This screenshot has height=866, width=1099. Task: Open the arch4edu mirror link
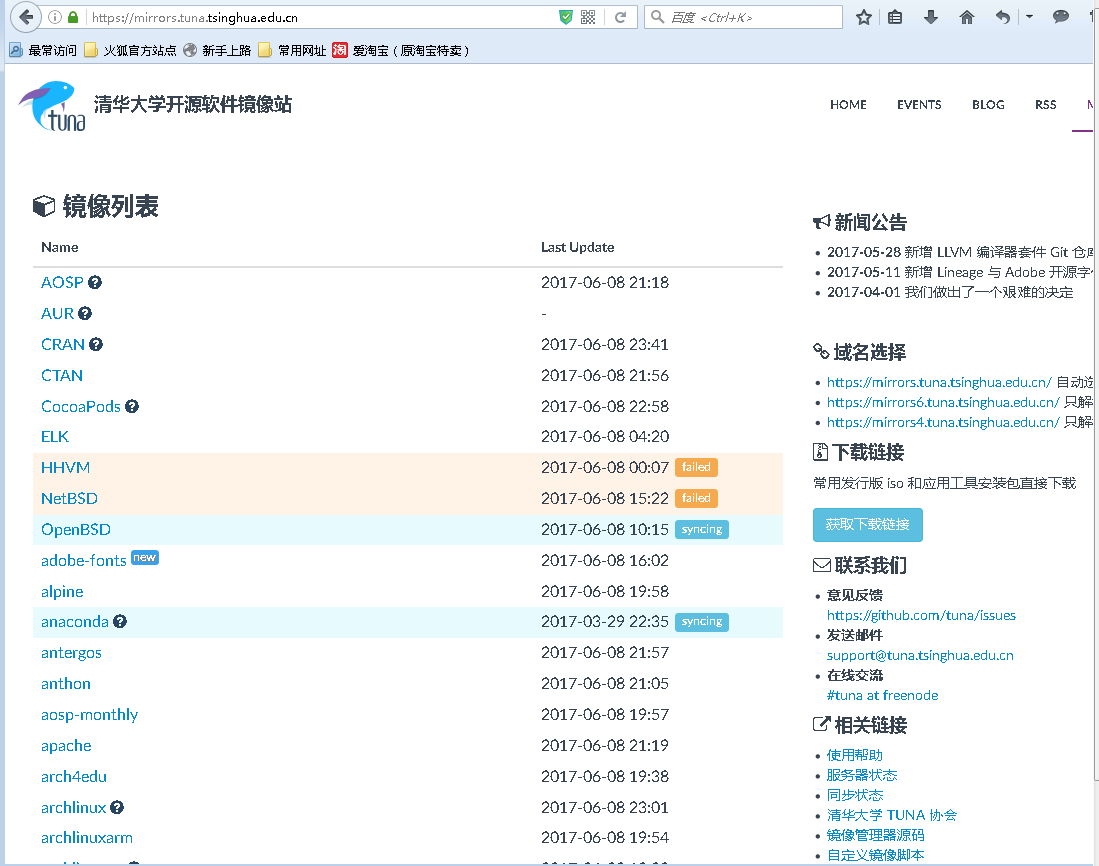point(74,776)
